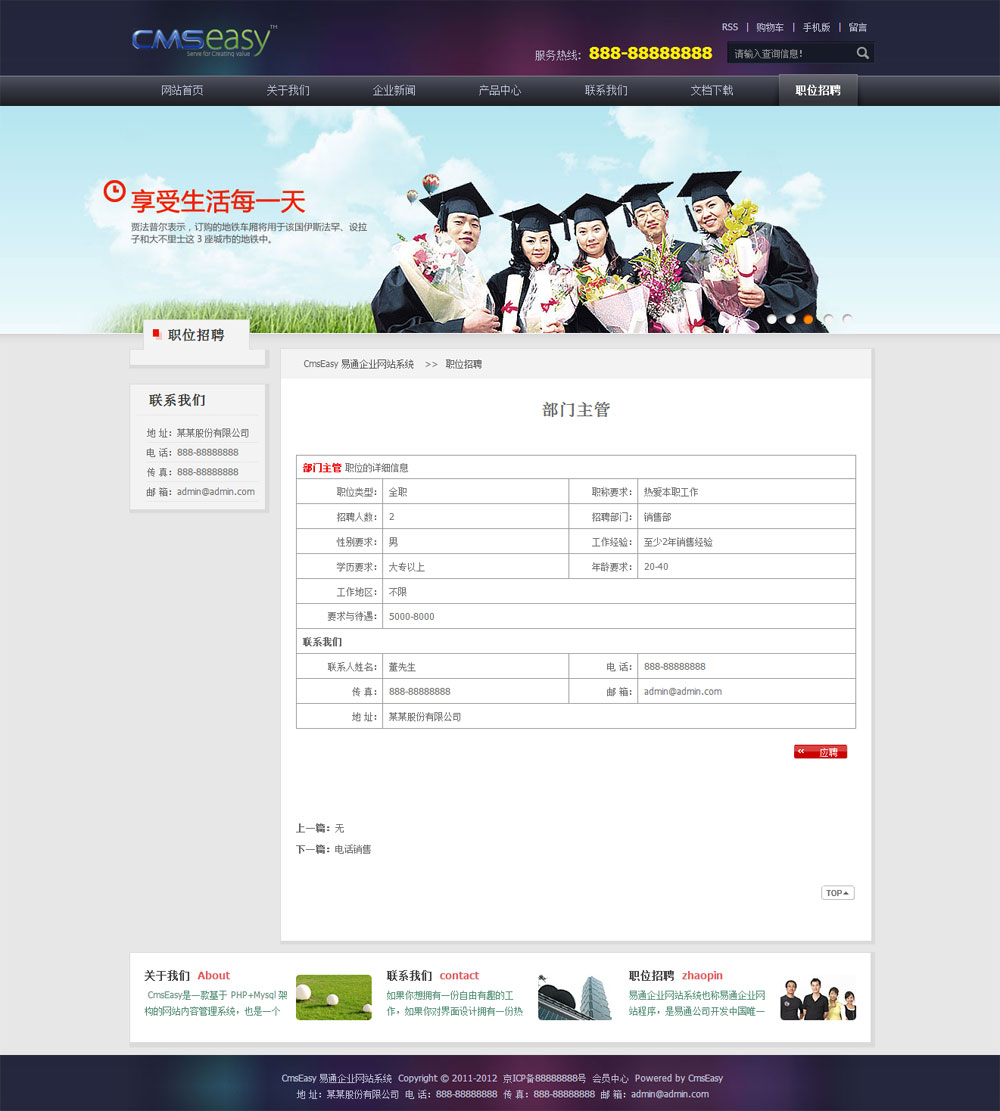This screenshot has height=1111, width=1000.
Task: Click the search query input field
Action: [790, 54]
